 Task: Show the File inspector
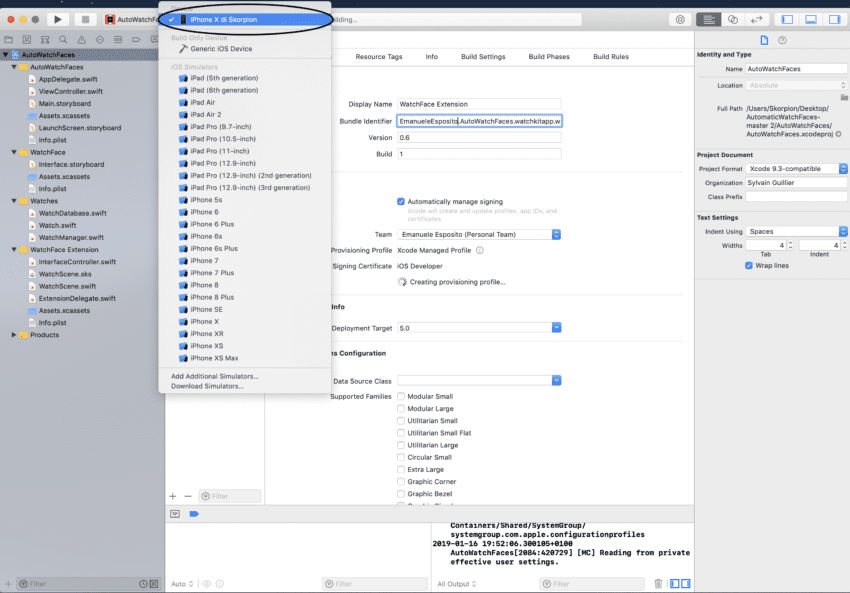tap(764, 40)
